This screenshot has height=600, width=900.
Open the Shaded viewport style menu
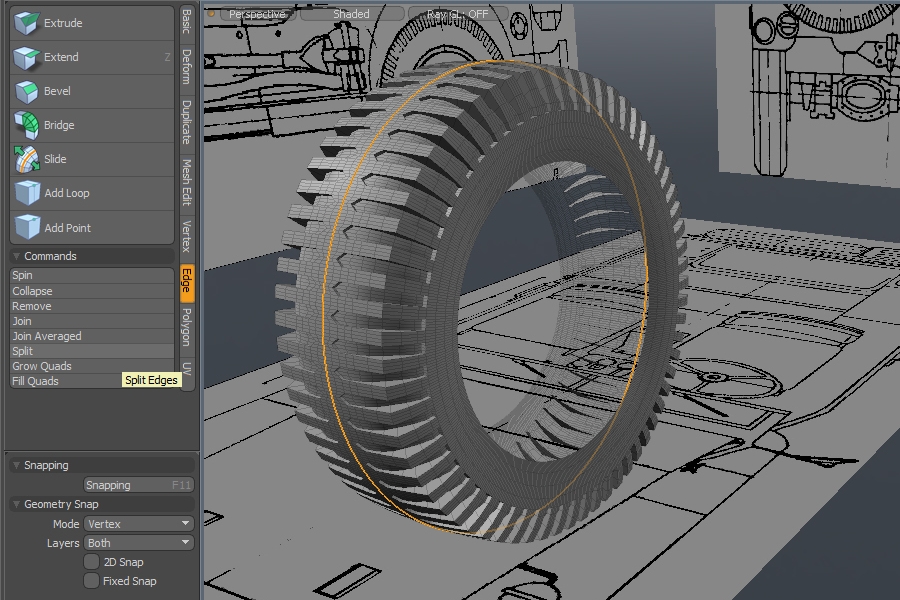pos(351,14)
